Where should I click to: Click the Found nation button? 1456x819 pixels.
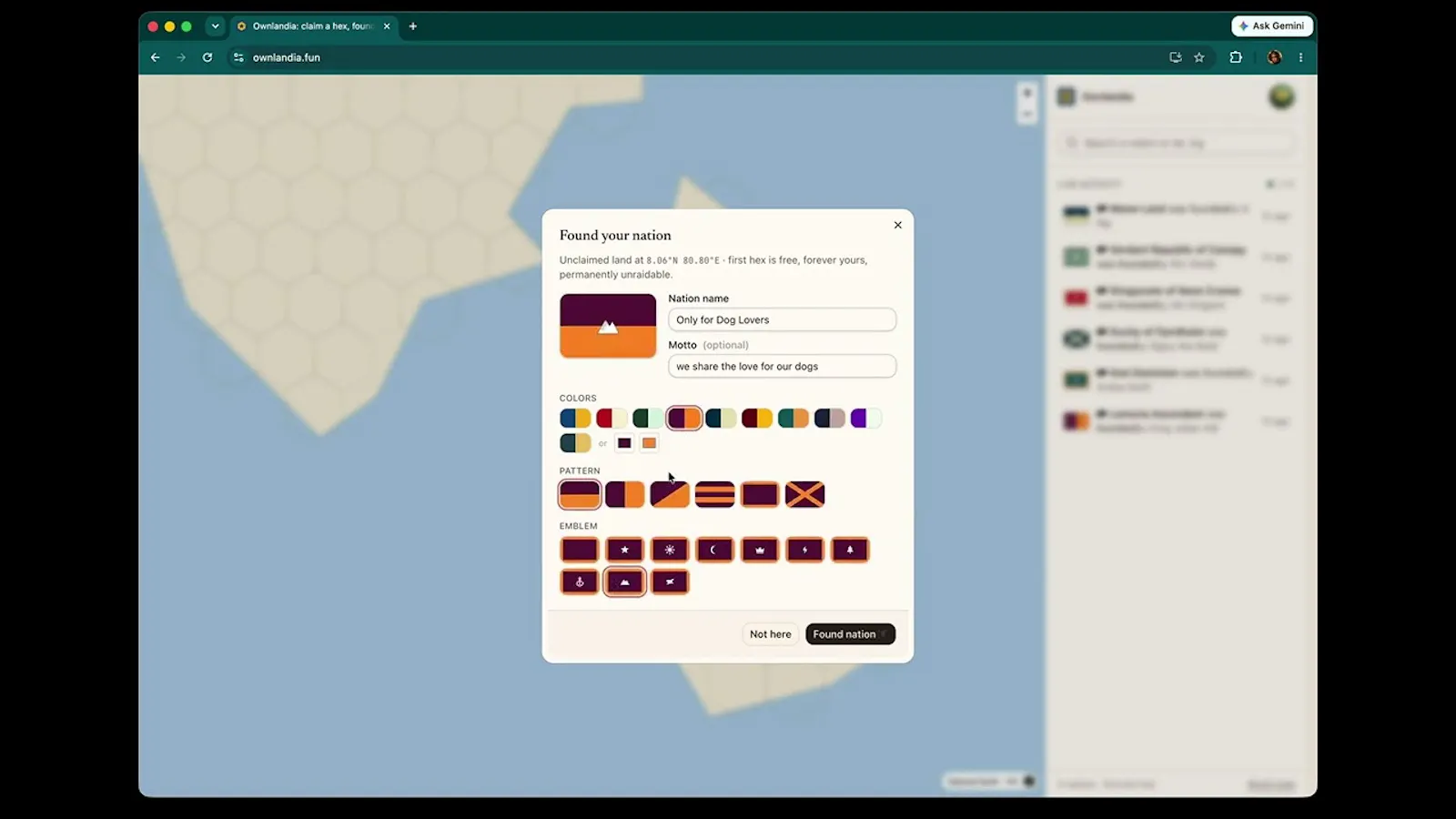[x=850, y=634]
